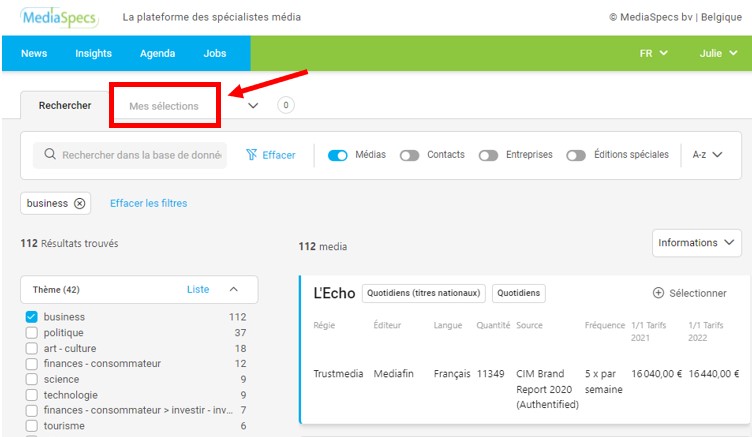Enable the Contacts toggle
This screenshot has height=437, width=752.
pos(409,155)
